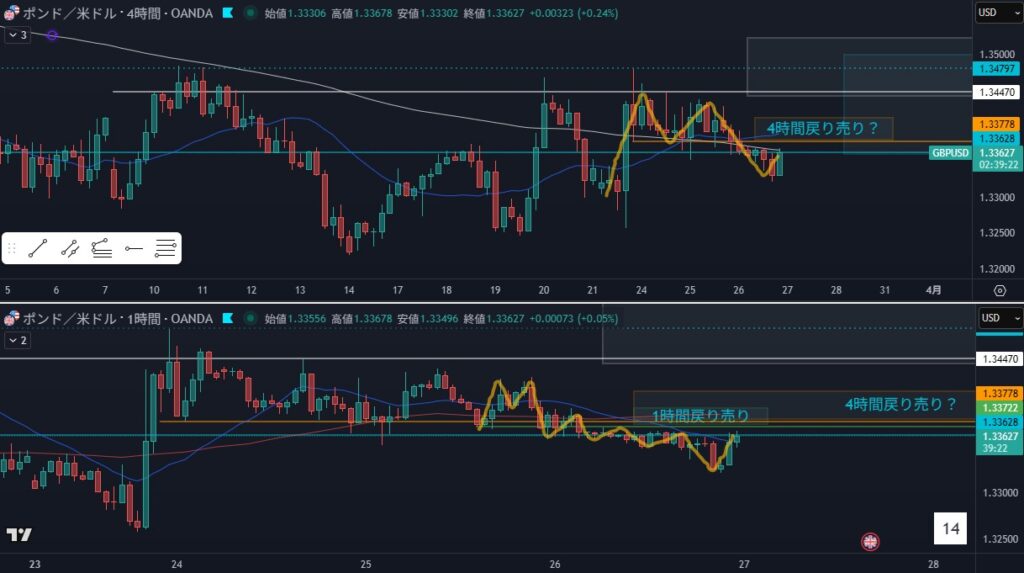Open USD currency dropdown on upper chart
Screen dimensions: 1024x573
pos(999,13)
